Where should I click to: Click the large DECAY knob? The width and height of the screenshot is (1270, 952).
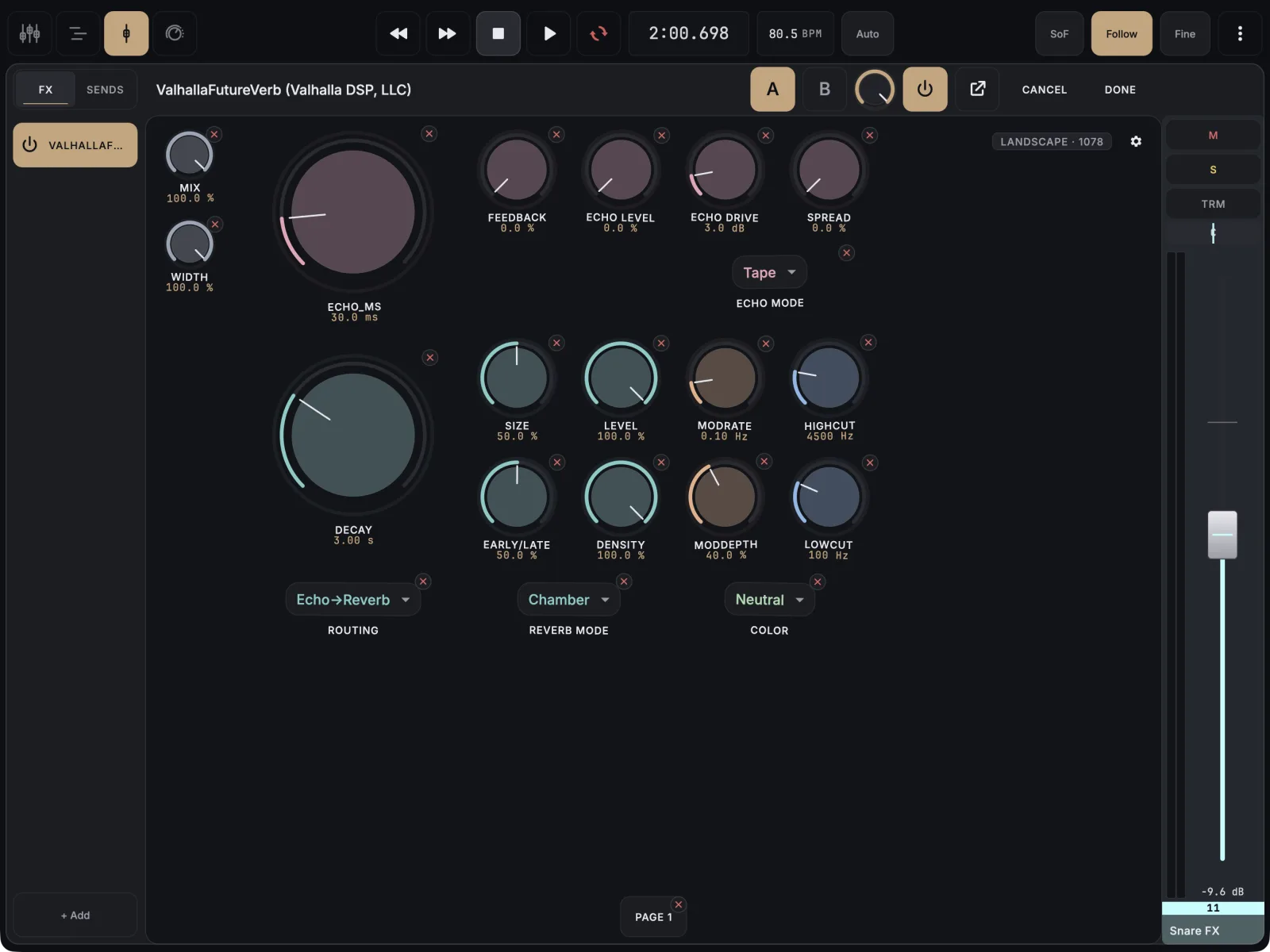click(x=353, y=436)
